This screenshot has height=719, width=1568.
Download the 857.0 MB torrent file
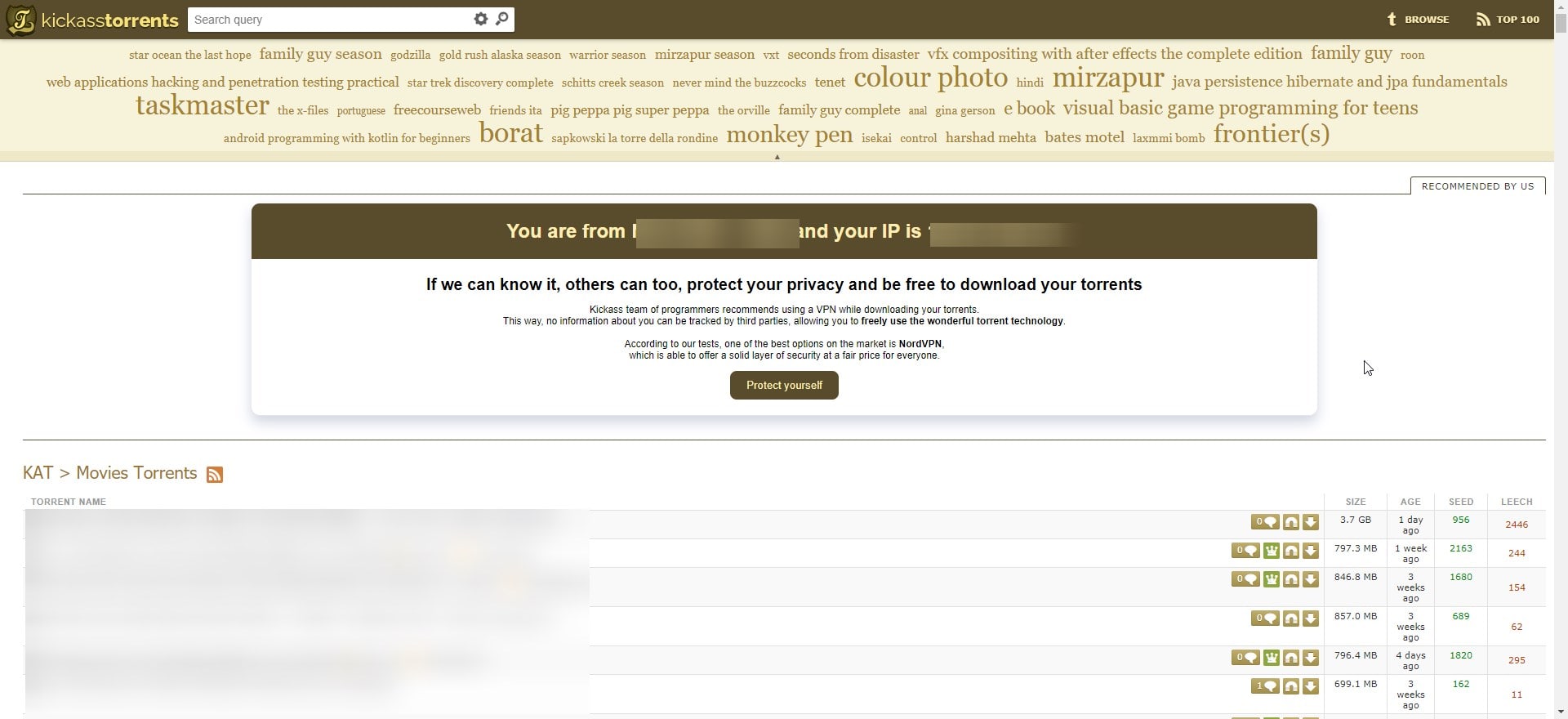tap(1311, 619)
